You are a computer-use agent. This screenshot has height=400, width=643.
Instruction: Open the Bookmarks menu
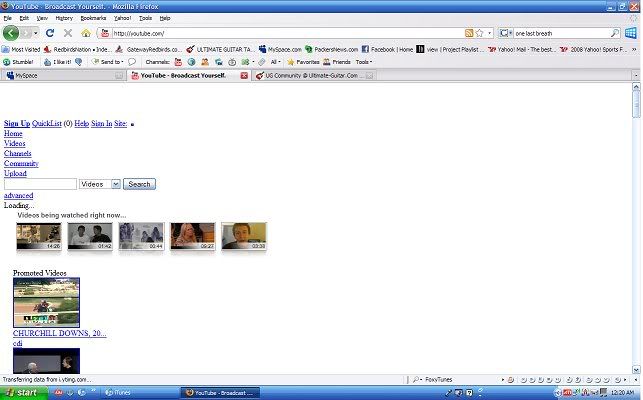[x=93, y=18]
